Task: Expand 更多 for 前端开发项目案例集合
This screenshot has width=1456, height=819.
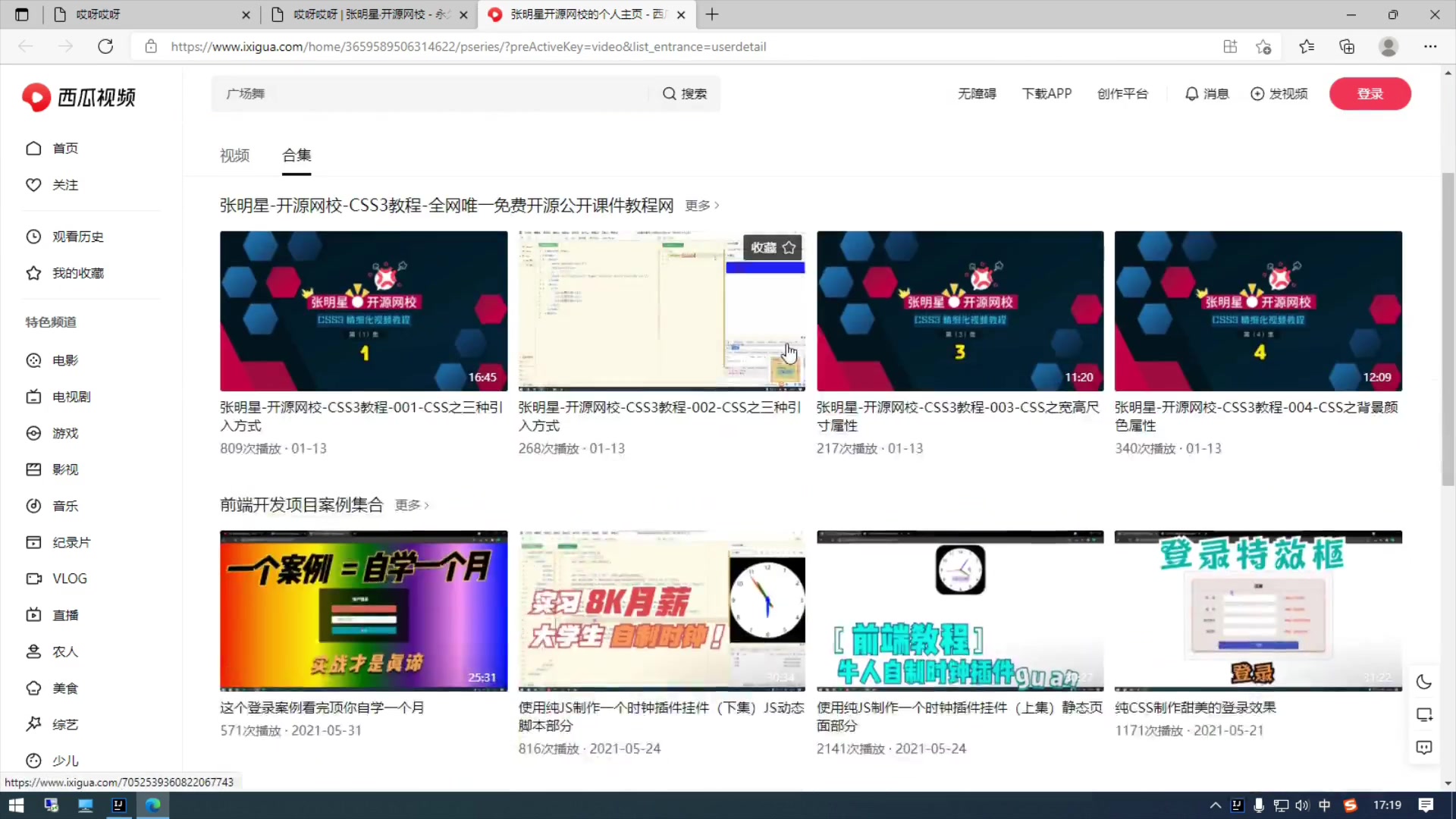Action: point(412,505)
